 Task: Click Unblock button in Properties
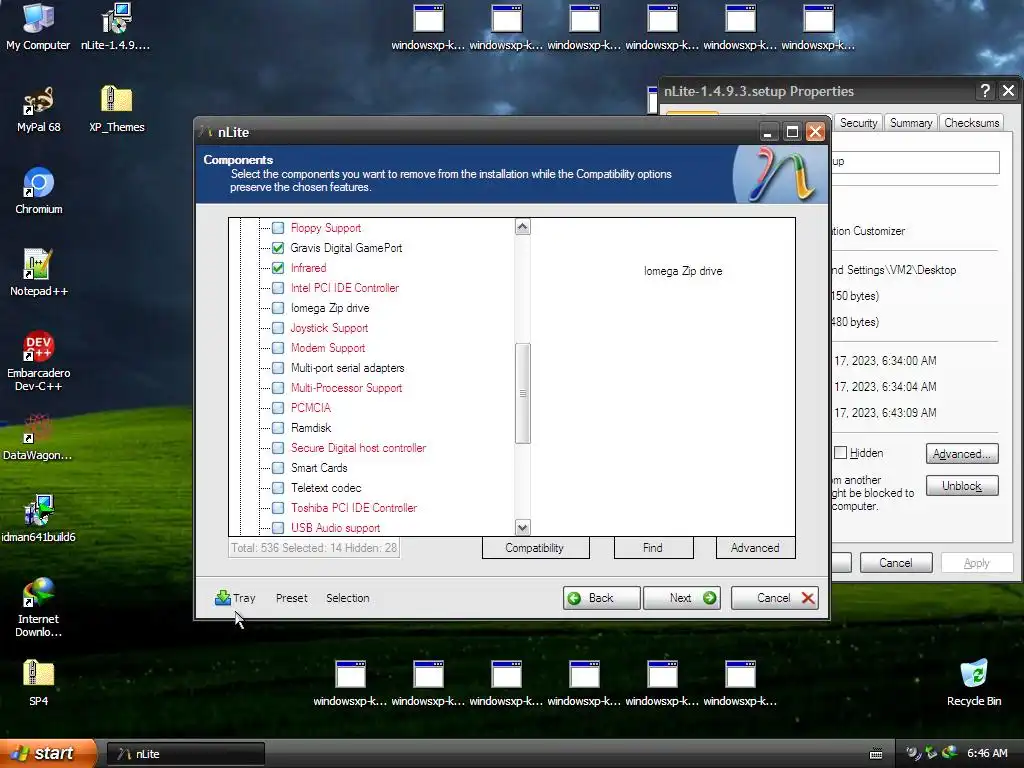(x=962, y=485)
